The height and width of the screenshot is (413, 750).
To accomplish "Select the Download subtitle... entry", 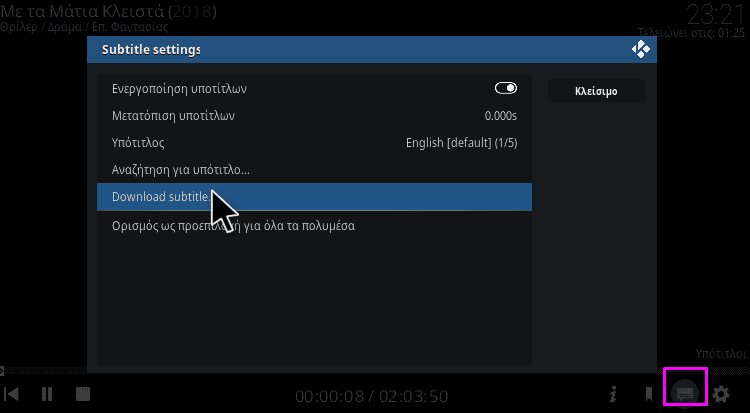I will click(314, 197).
